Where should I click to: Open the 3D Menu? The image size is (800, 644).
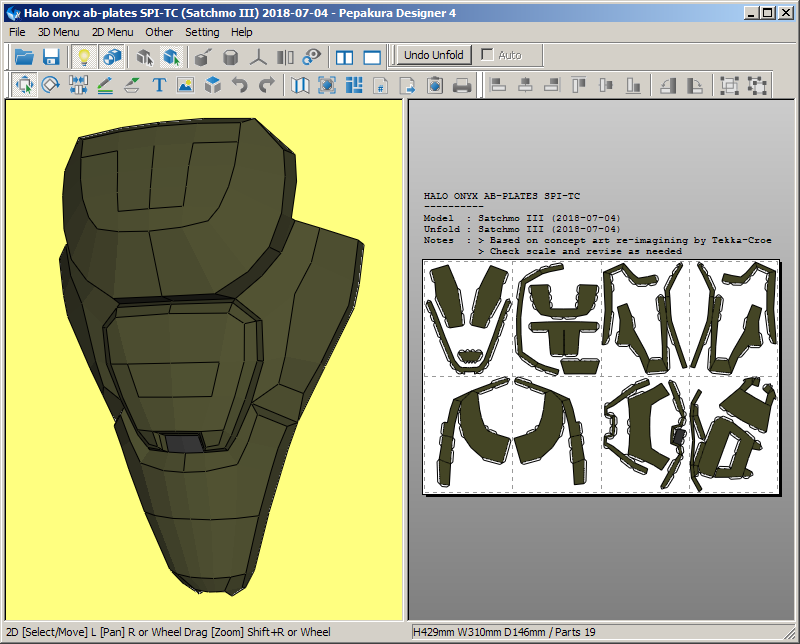(x=58, y=32)
